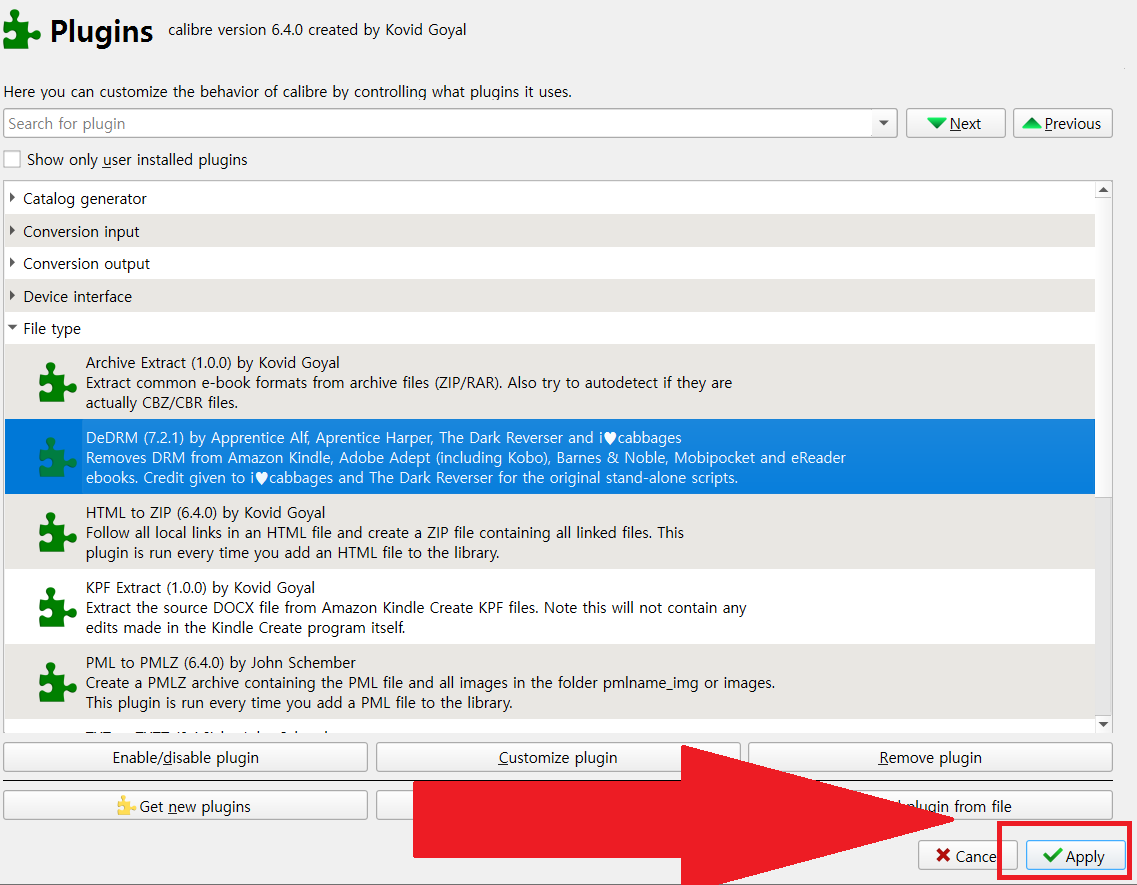Go to Next search match
Viewport: 1137px width, 885px height.
[x=955, y=123]
